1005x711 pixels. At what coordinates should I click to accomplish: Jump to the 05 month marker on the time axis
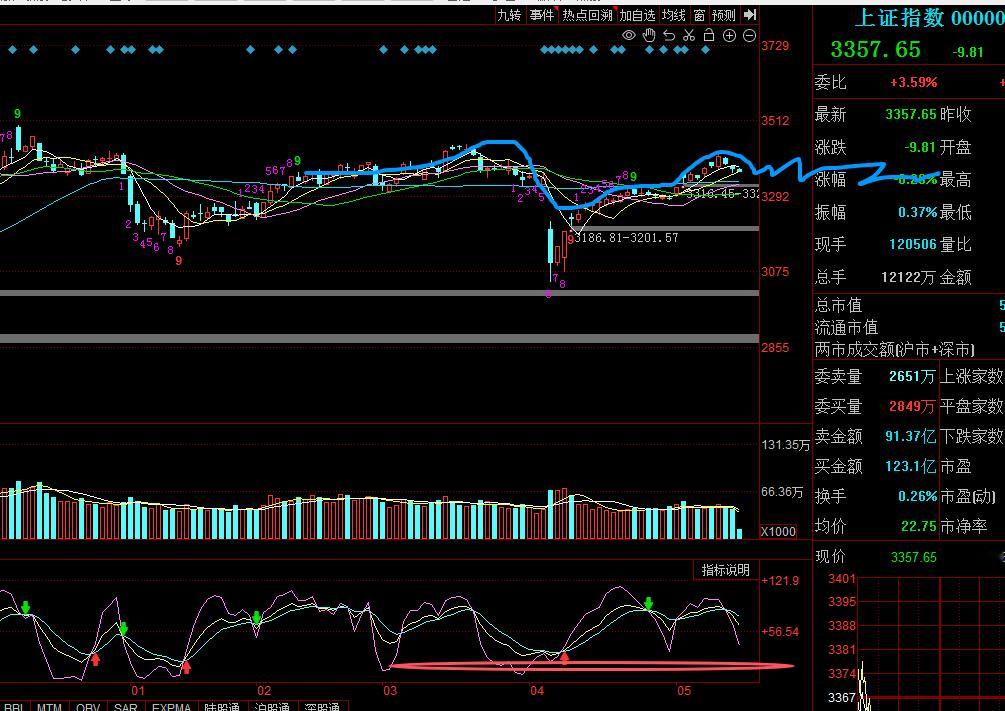click(x=684, y=690)
